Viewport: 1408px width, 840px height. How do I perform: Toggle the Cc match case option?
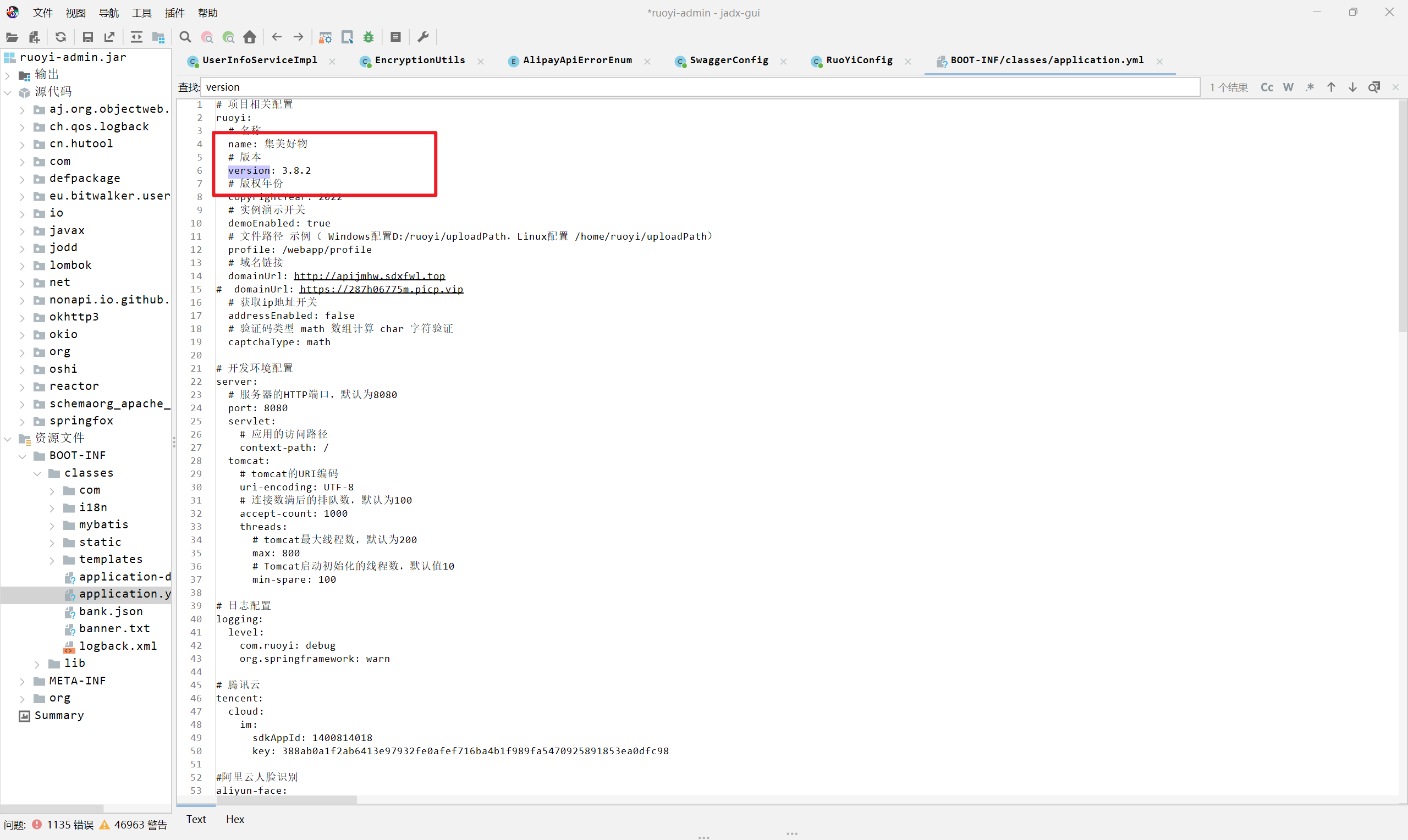point(1267,87)
